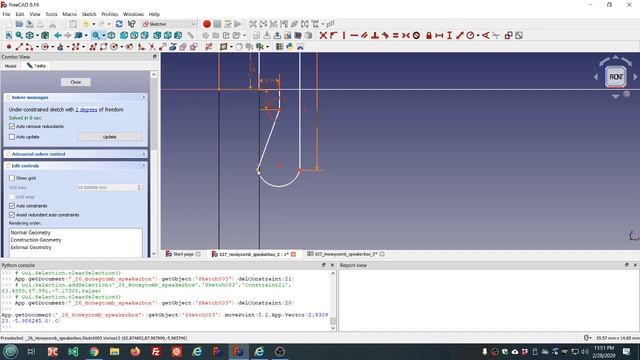Apply the perpendicular constraint tool
Screen dimensions: 640x360
[375, 36]
